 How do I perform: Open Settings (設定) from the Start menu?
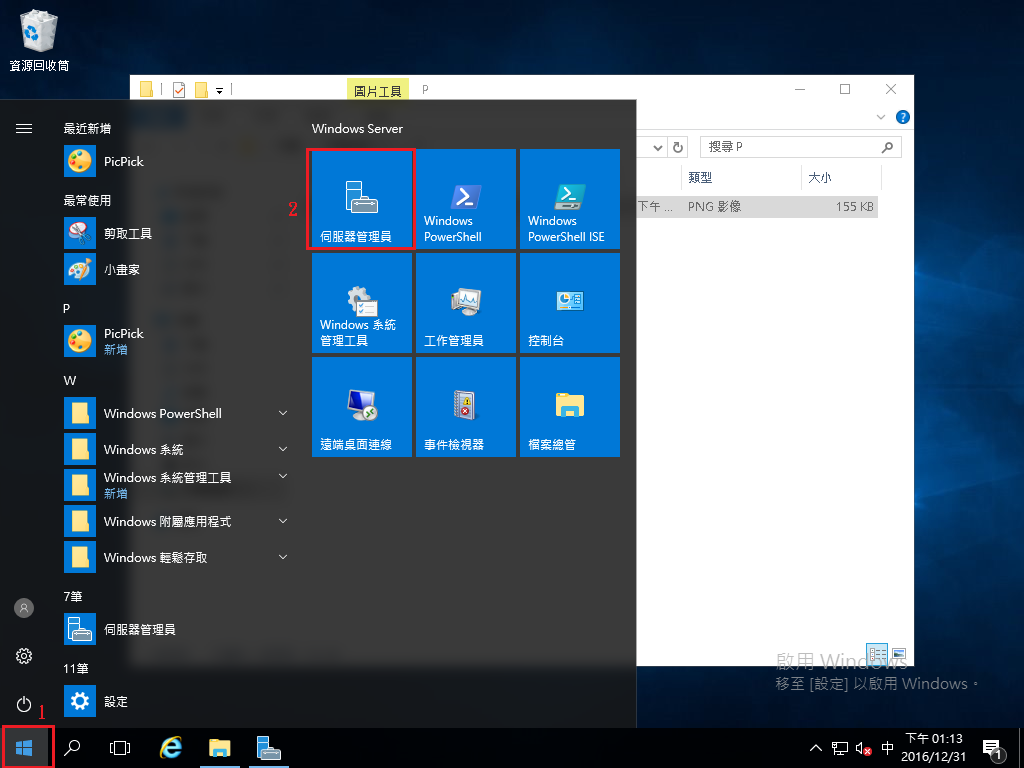click(113, 701)
